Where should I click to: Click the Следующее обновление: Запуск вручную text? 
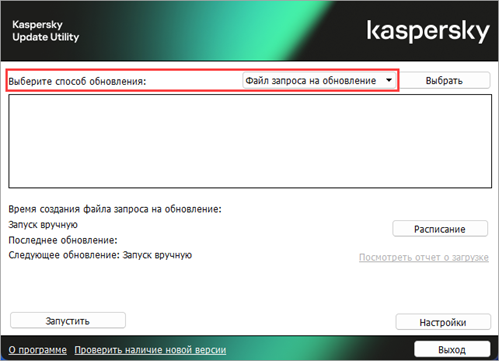pos(100,255)
